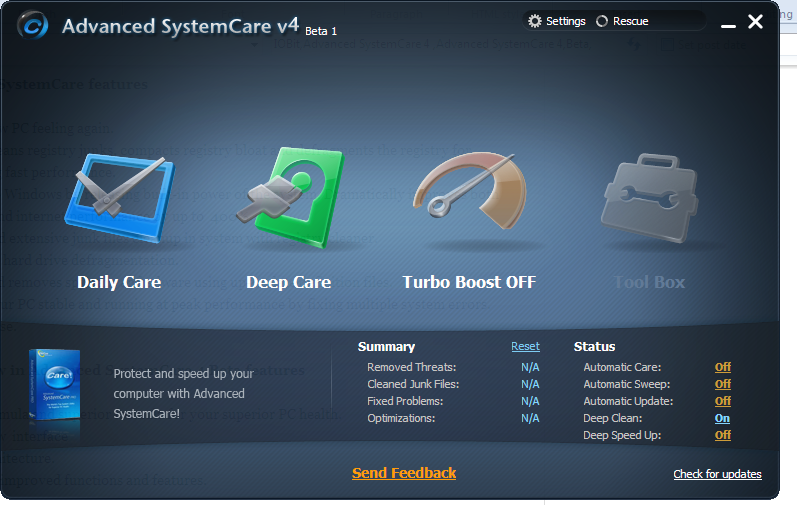Select the Daily Care label
This screenshot has height=505, width=797.
119,282
